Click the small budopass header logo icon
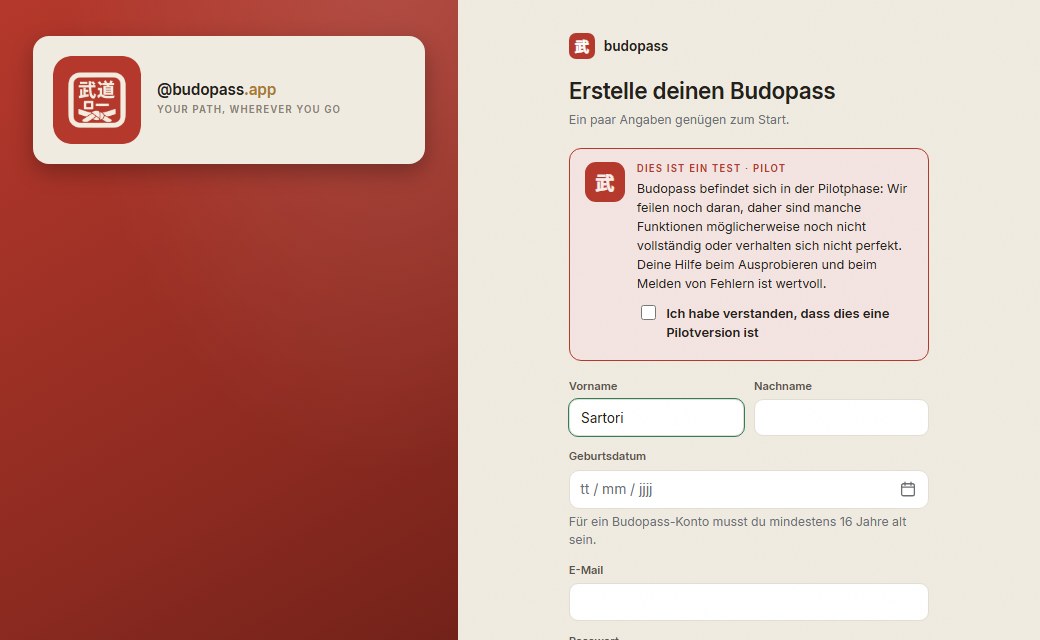Image resolution: width=1040 pixels, height=640 pixels. 582,46
